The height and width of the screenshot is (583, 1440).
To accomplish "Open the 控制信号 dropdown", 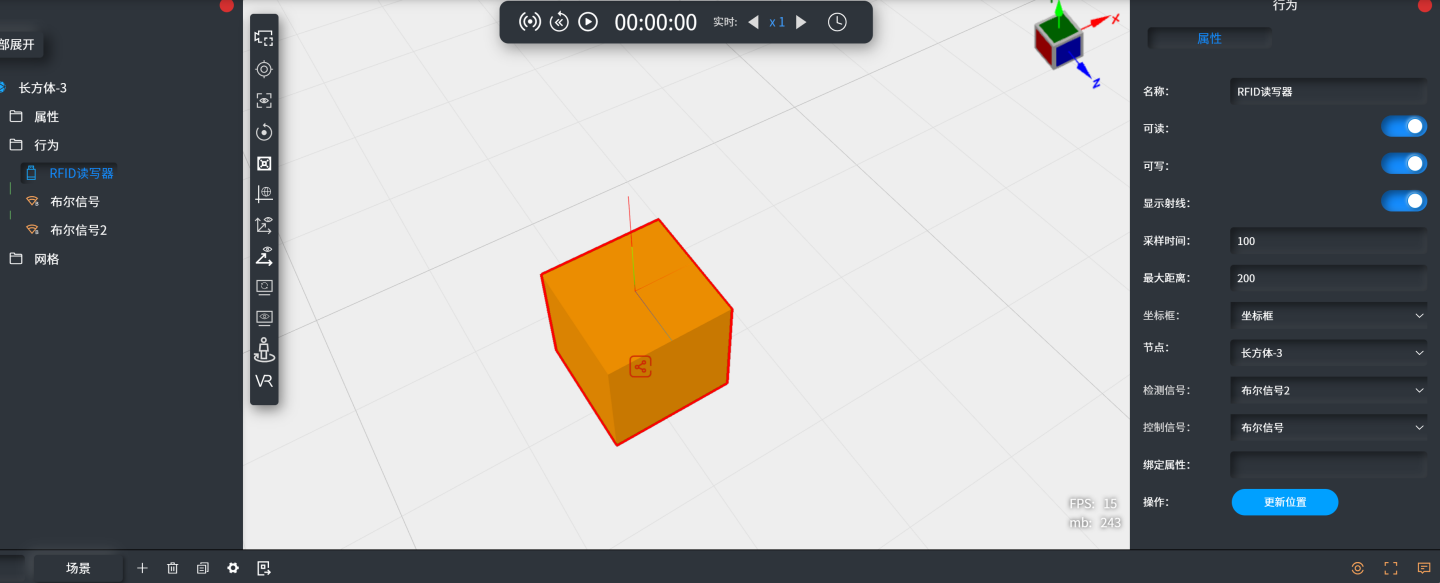I will (x=1329, y=427).
